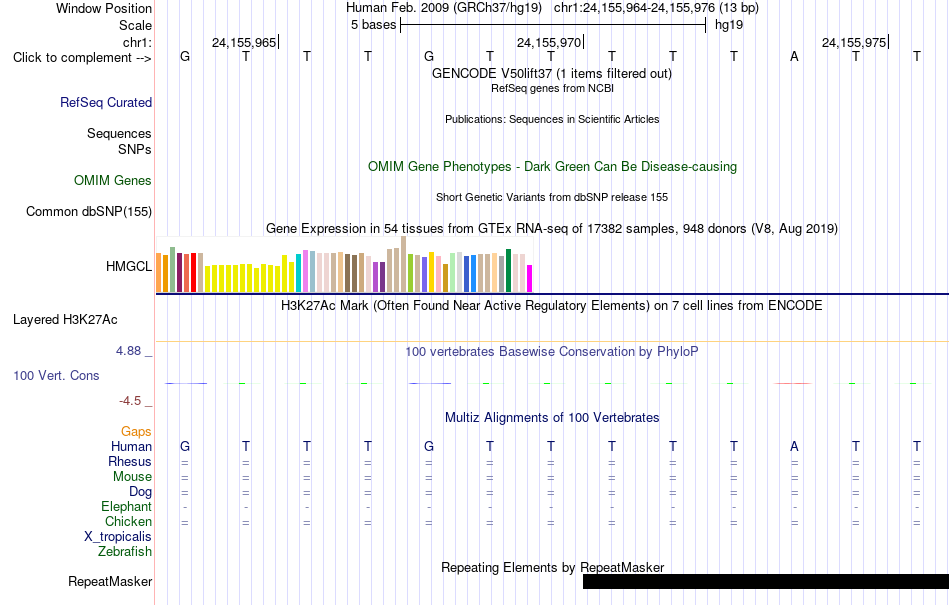Screen dimensions: 950x605
Task: Click the 24,155,970 ruler position
Action: coord(548,42)
